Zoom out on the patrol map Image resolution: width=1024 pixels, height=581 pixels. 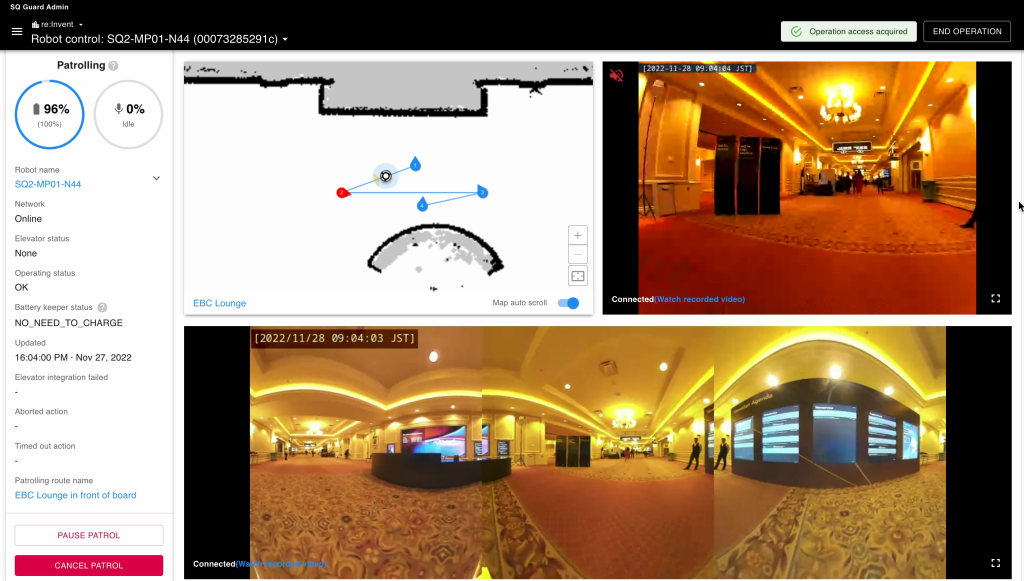577,255
